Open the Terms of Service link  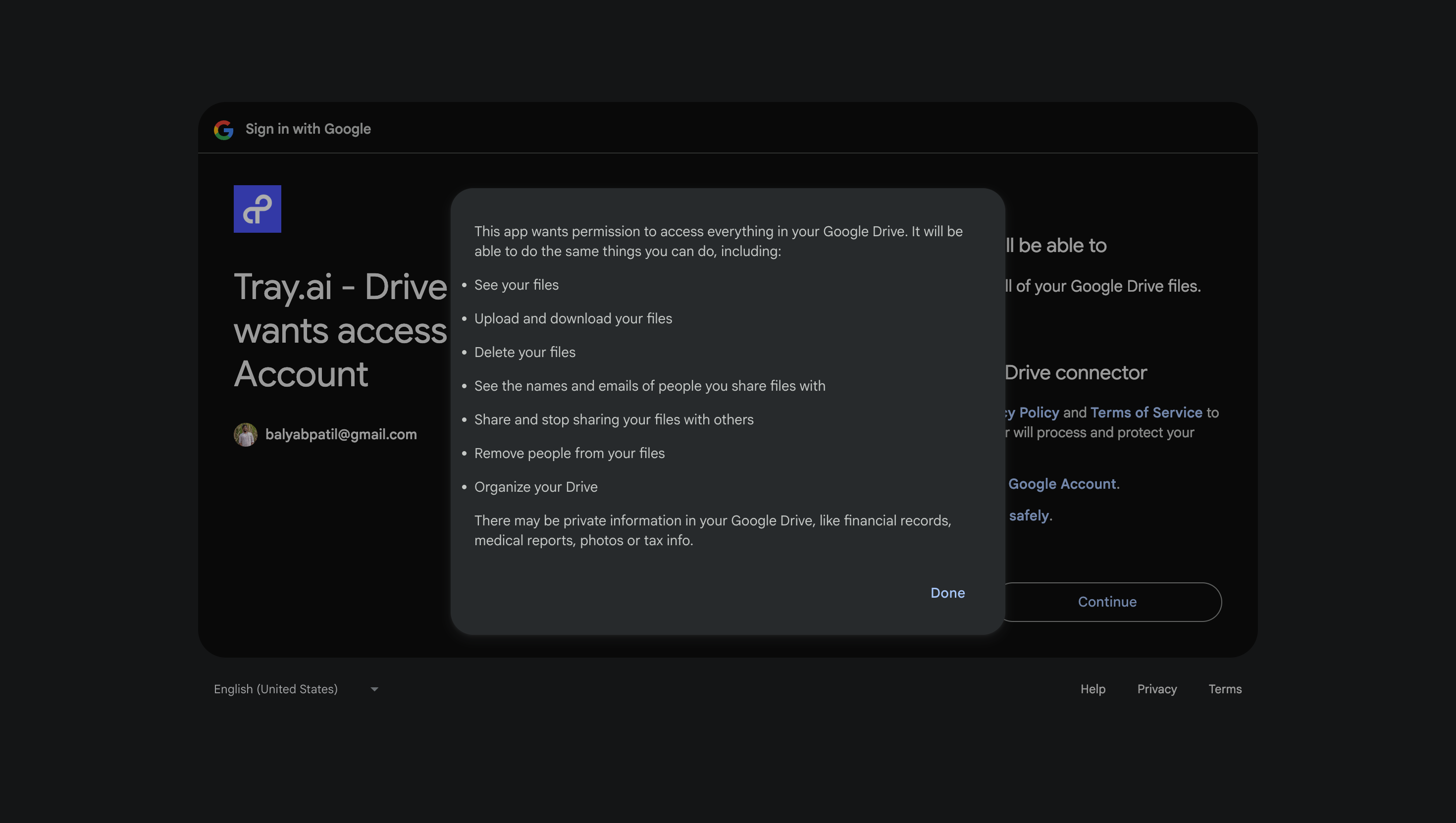1145,412
